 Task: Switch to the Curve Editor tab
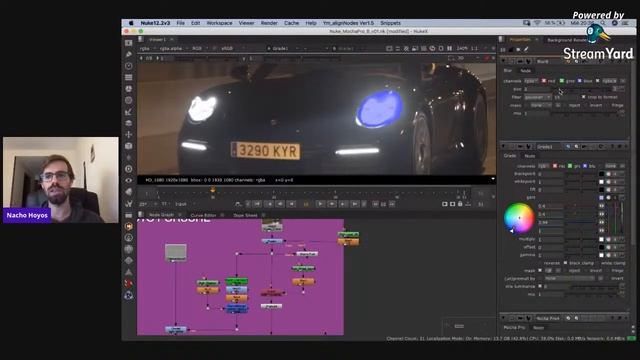203,215
